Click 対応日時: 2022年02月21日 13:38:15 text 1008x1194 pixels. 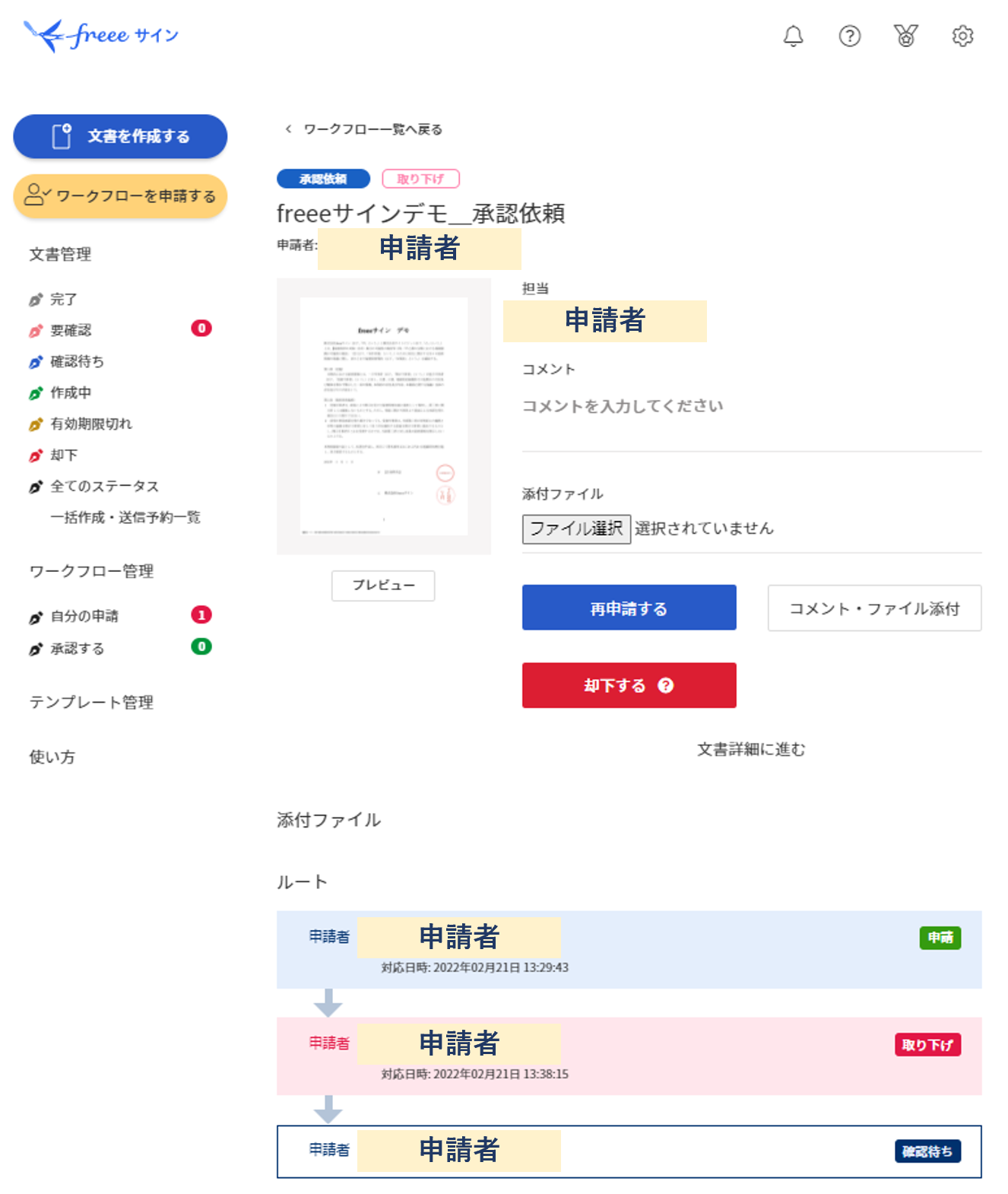click(474, 1075)
